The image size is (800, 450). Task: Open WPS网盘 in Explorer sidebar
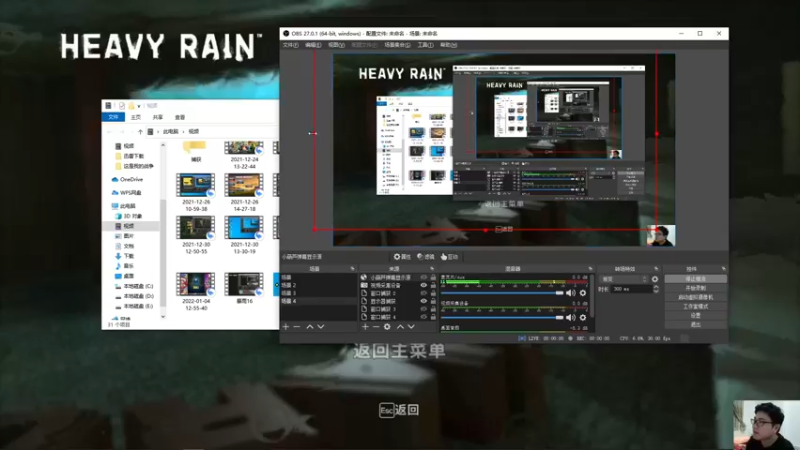tap(126, 193)
